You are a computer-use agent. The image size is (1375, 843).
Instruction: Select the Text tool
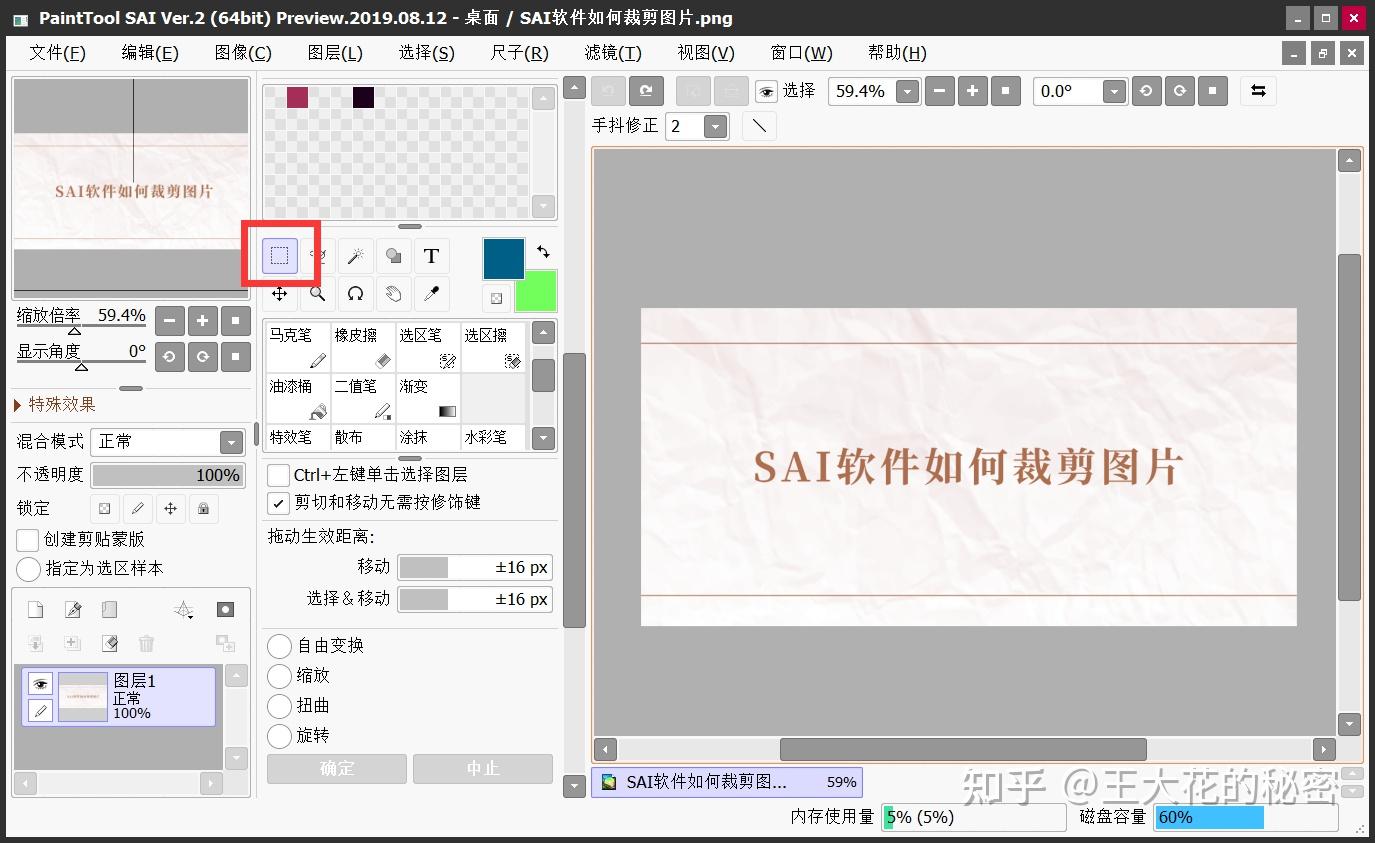coord(431,256)
